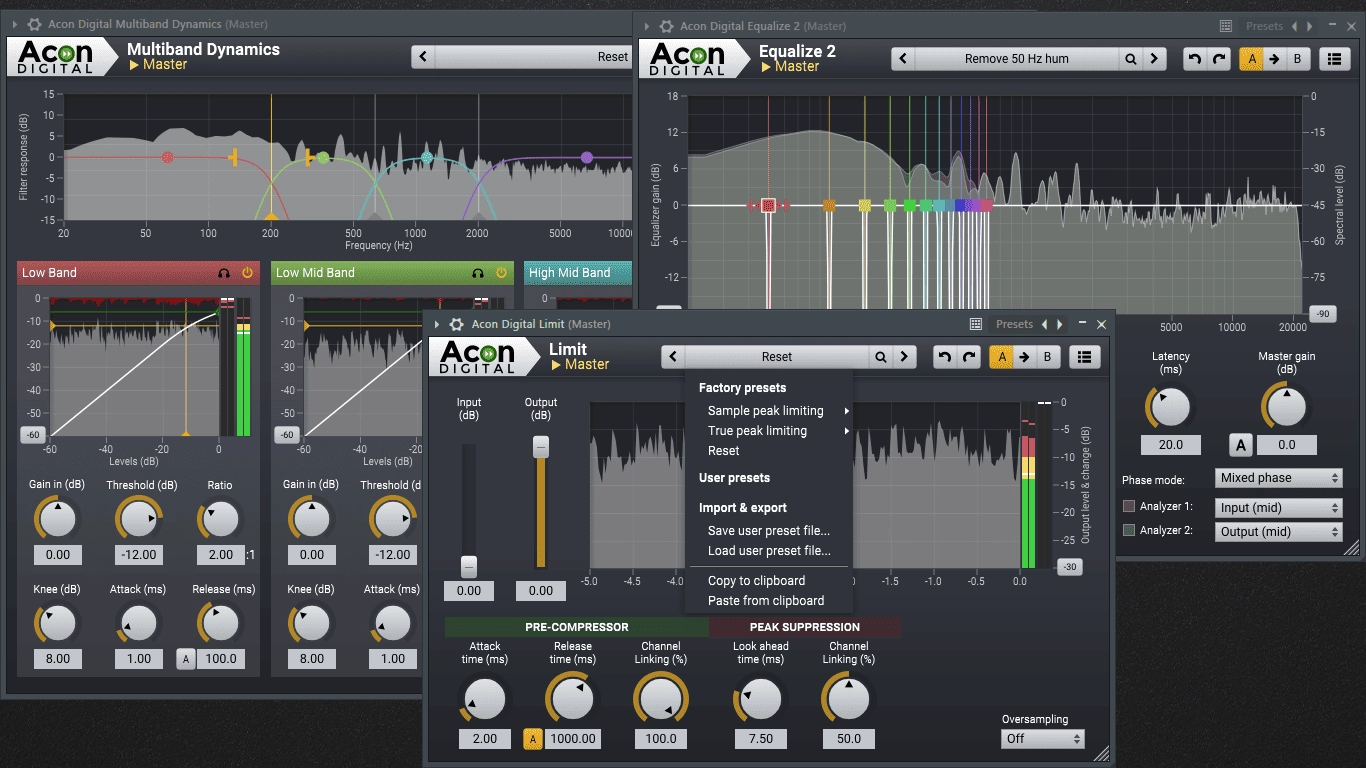
Task: Select Save user preset file...
Action: pos(771,531)
